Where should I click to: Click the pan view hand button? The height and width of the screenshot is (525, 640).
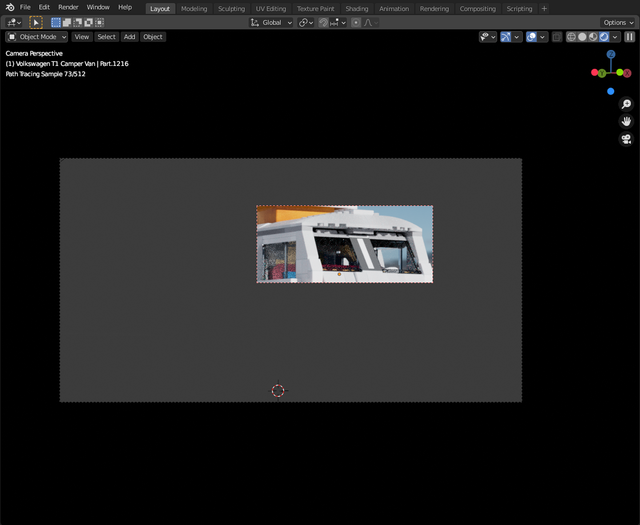626,122
